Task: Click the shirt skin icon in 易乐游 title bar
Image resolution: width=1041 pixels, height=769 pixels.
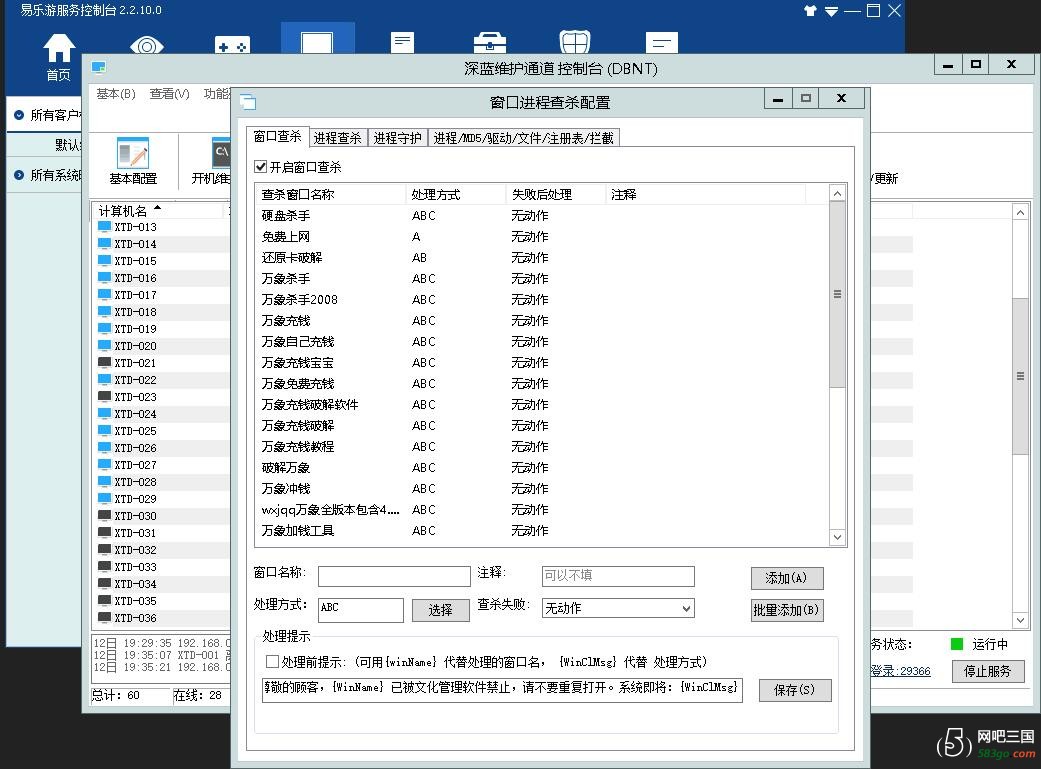Action: click(810, 11)
